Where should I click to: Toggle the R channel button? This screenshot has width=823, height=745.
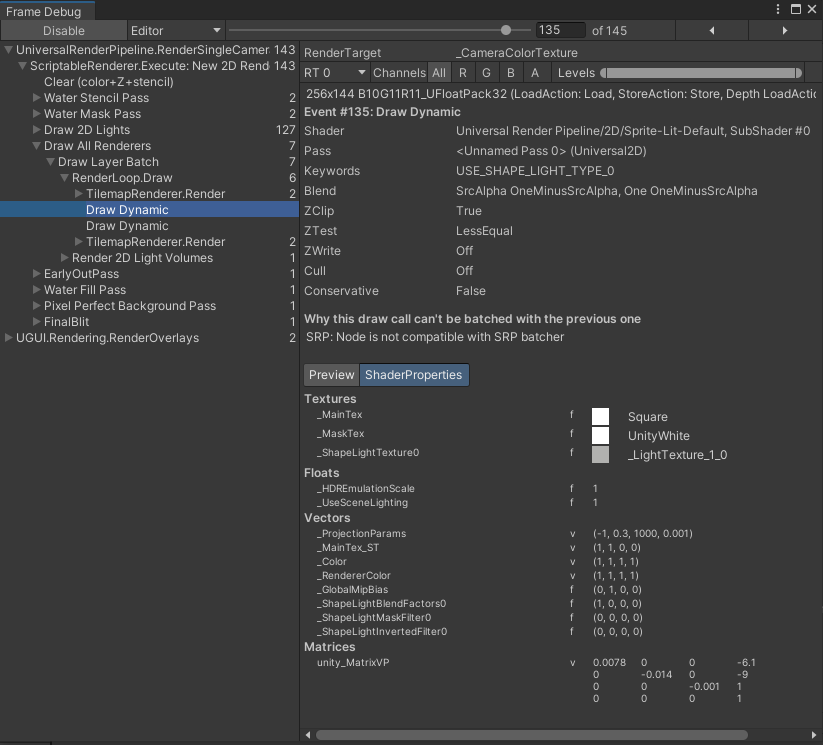pos(462,73)
